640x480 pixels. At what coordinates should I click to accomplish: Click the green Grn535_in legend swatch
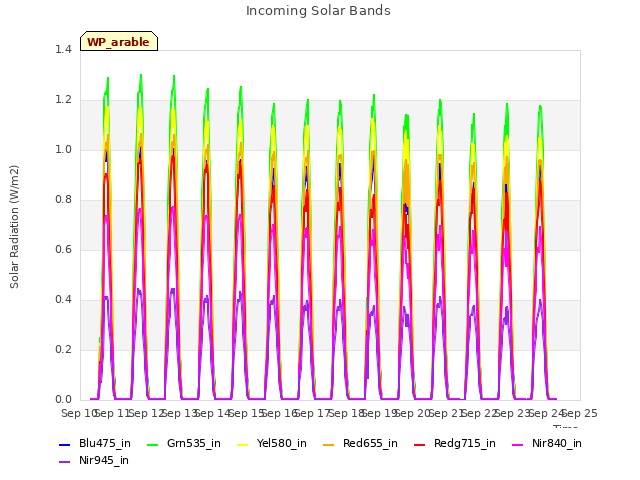coord(152,444)
